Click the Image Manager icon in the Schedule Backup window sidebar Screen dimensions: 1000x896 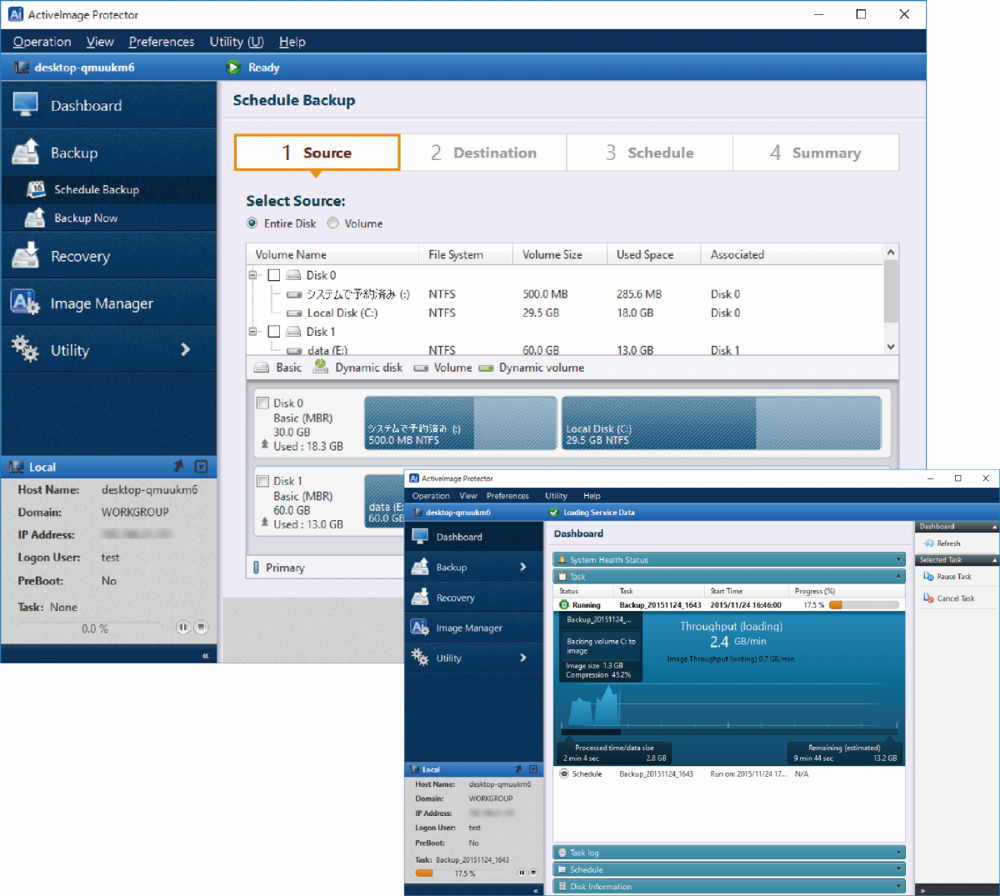25,302
